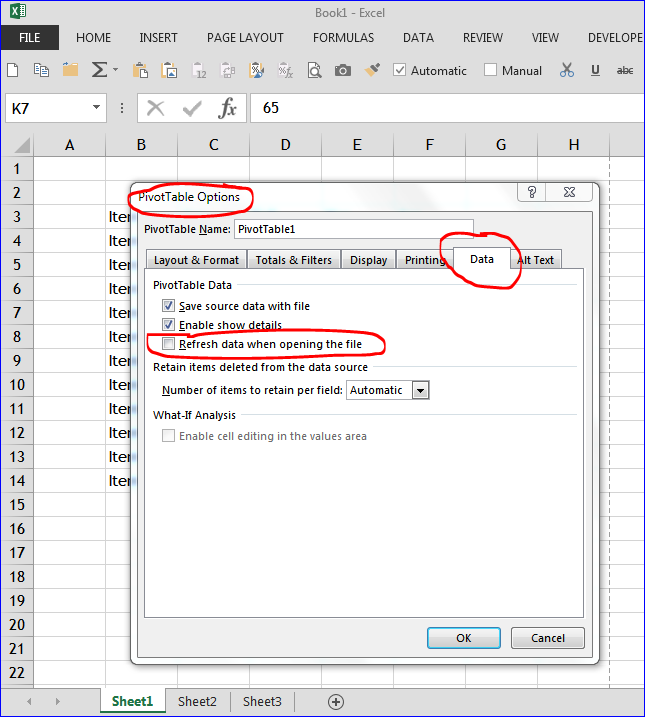
Task: Click the Select All corner triangle
Action: click(x=21, y=145)
